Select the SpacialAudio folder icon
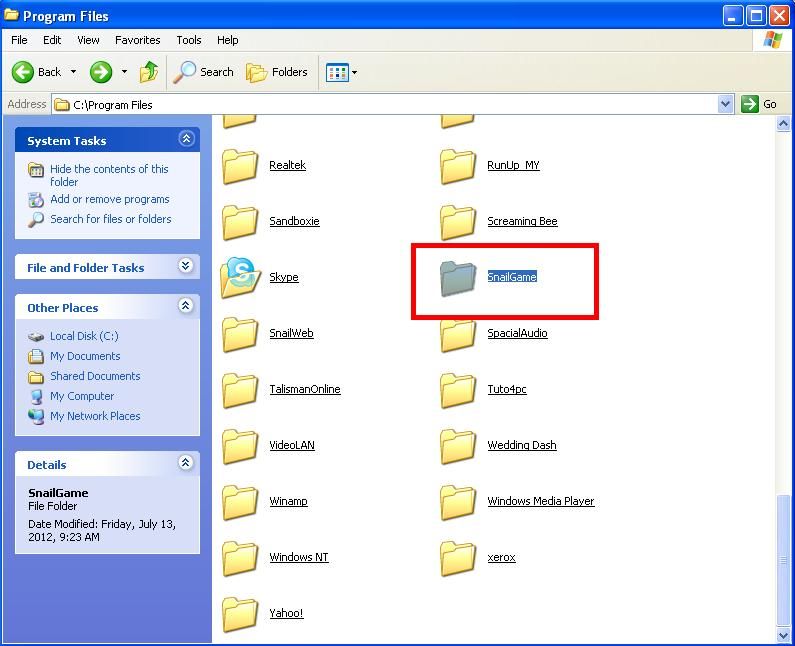The width and height of the screenshot is (795, 646). (x=458, y=335)
